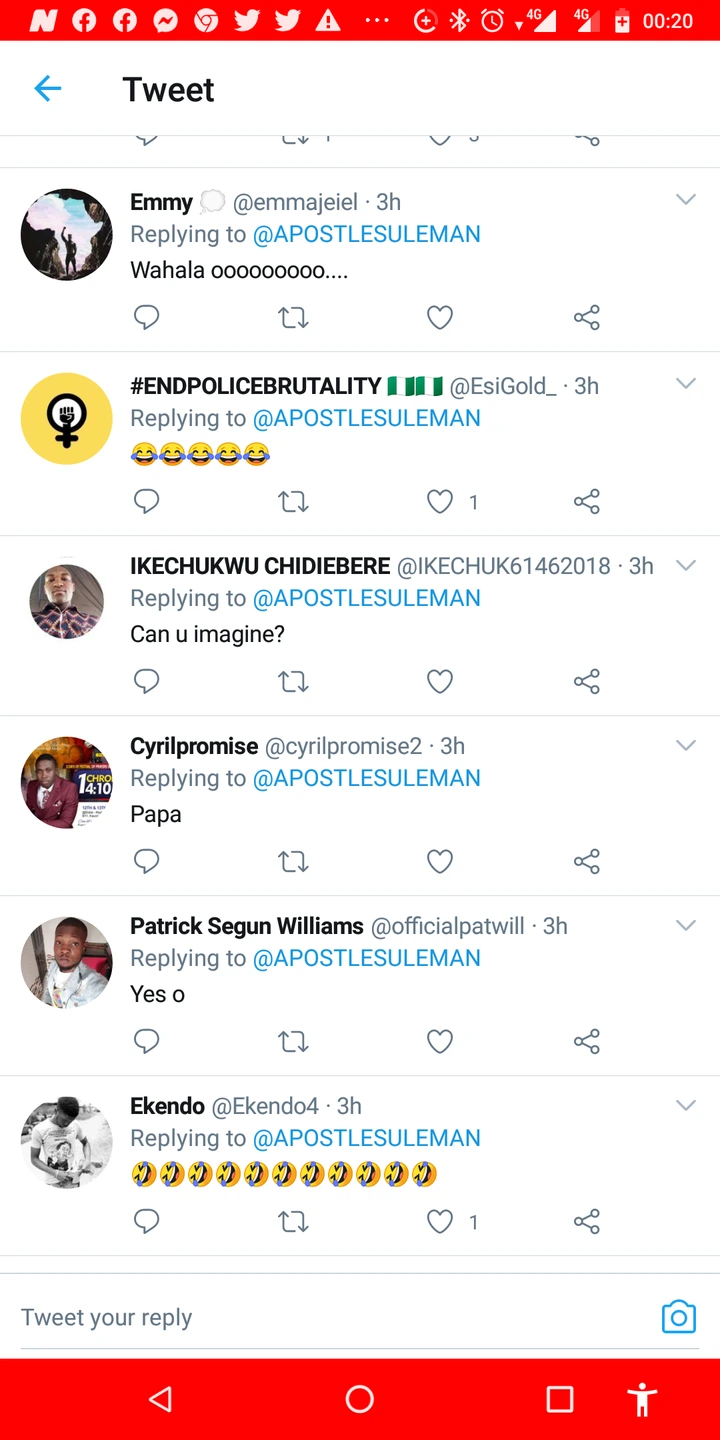Like Ekendo's laughing emoji tweet
Screen dimensions: 720x1440
point(440,1222)
